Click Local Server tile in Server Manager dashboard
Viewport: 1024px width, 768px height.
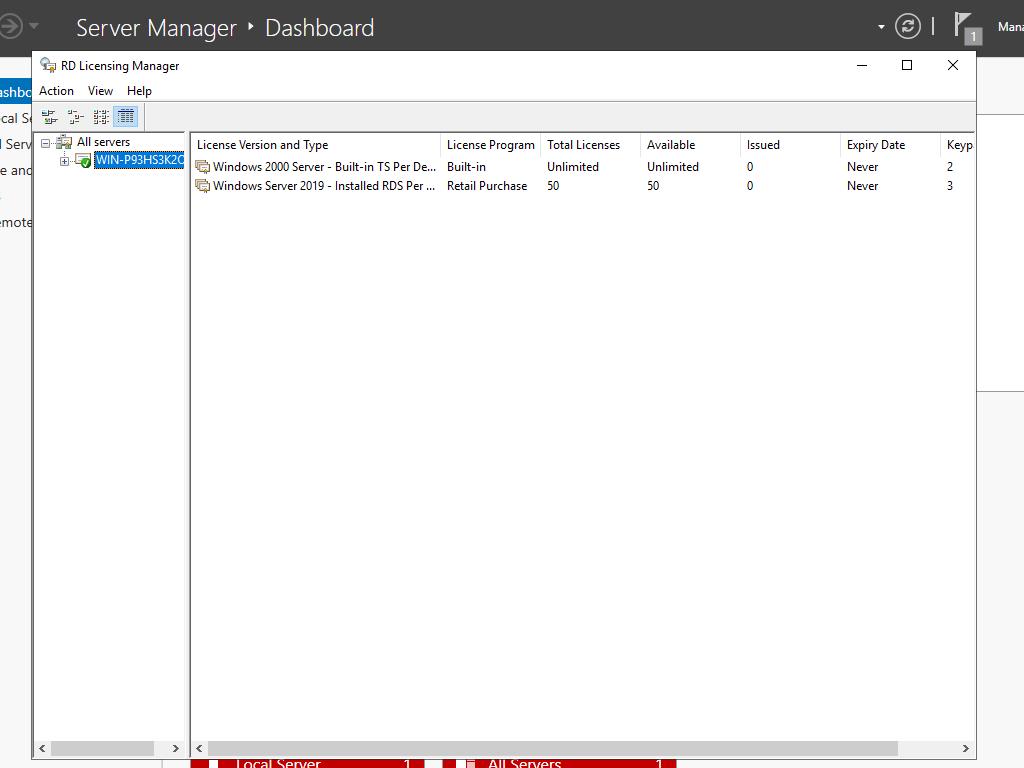307,763
